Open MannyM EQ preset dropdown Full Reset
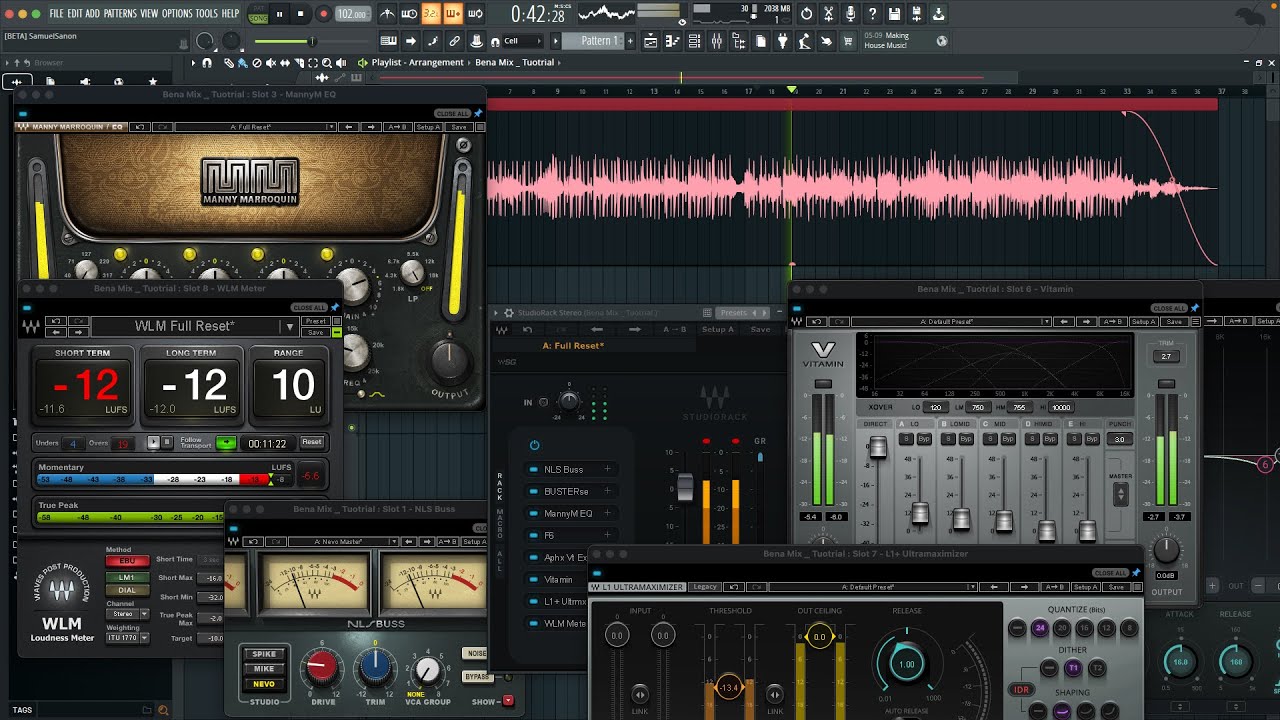 point(255,127)
